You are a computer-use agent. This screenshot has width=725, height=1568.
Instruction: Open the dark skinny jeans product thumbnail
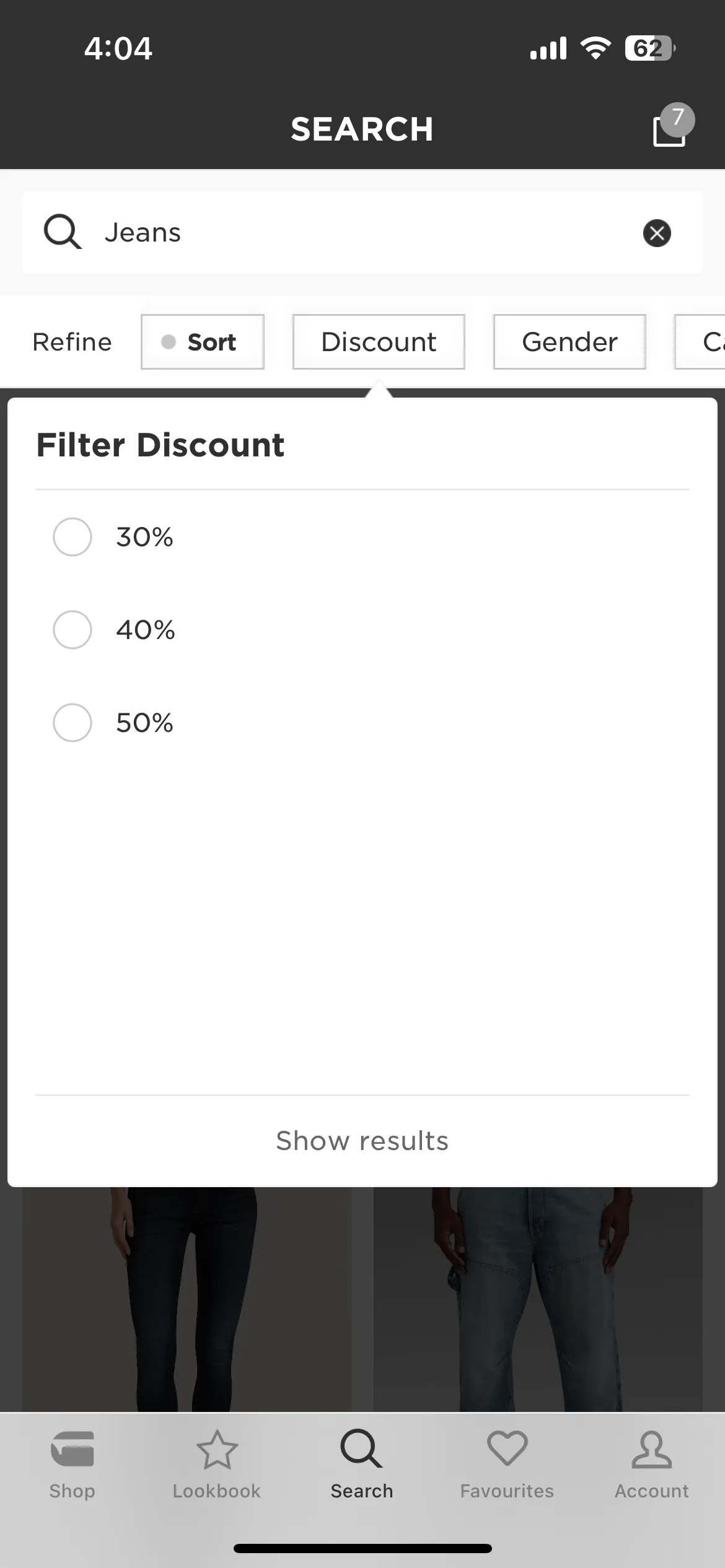coord(187,1299)
